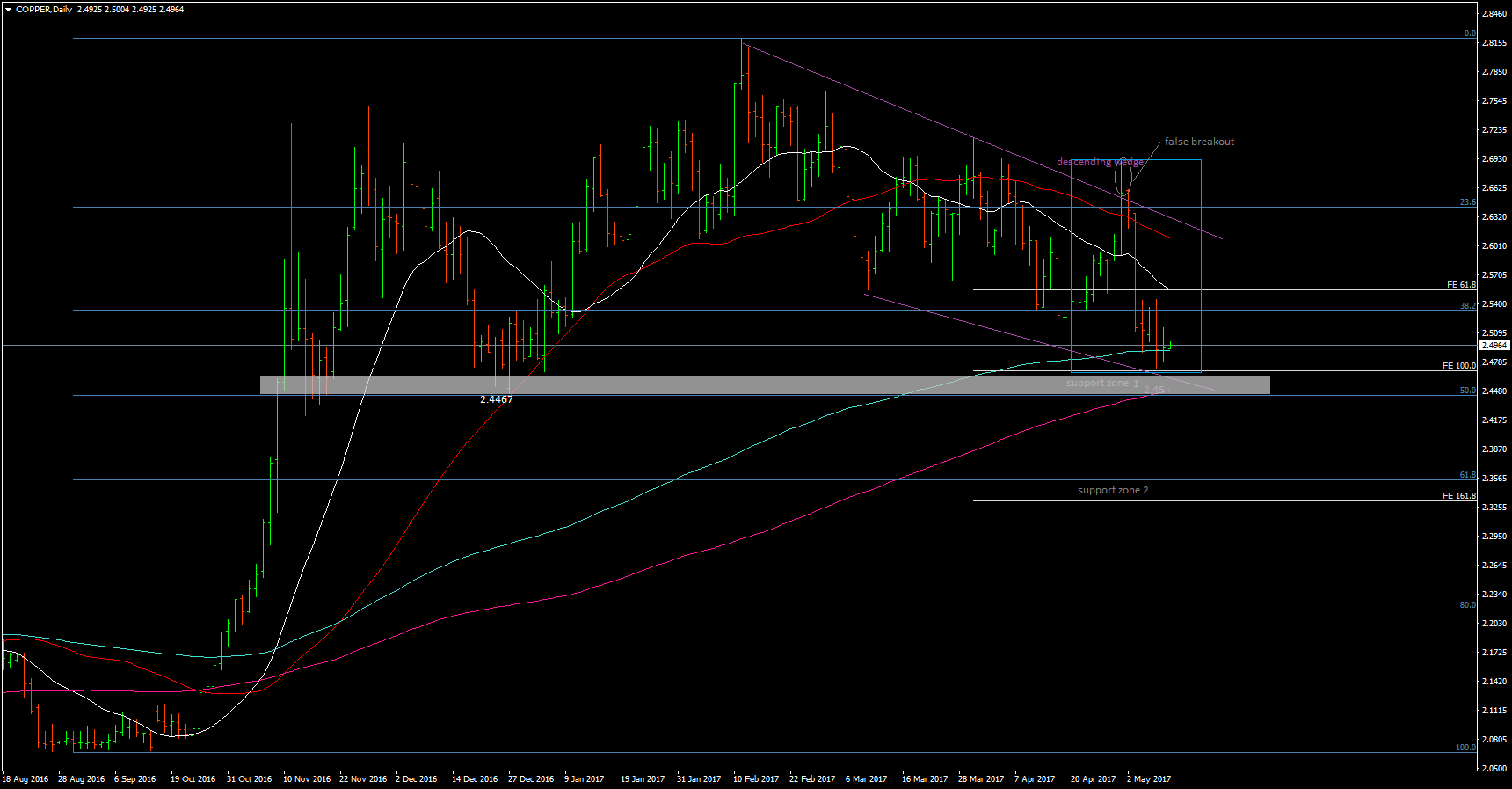Click the blue 23.6 Fibonacci level label
This screenshot has height=789, width=1512.
[1467, 202]
